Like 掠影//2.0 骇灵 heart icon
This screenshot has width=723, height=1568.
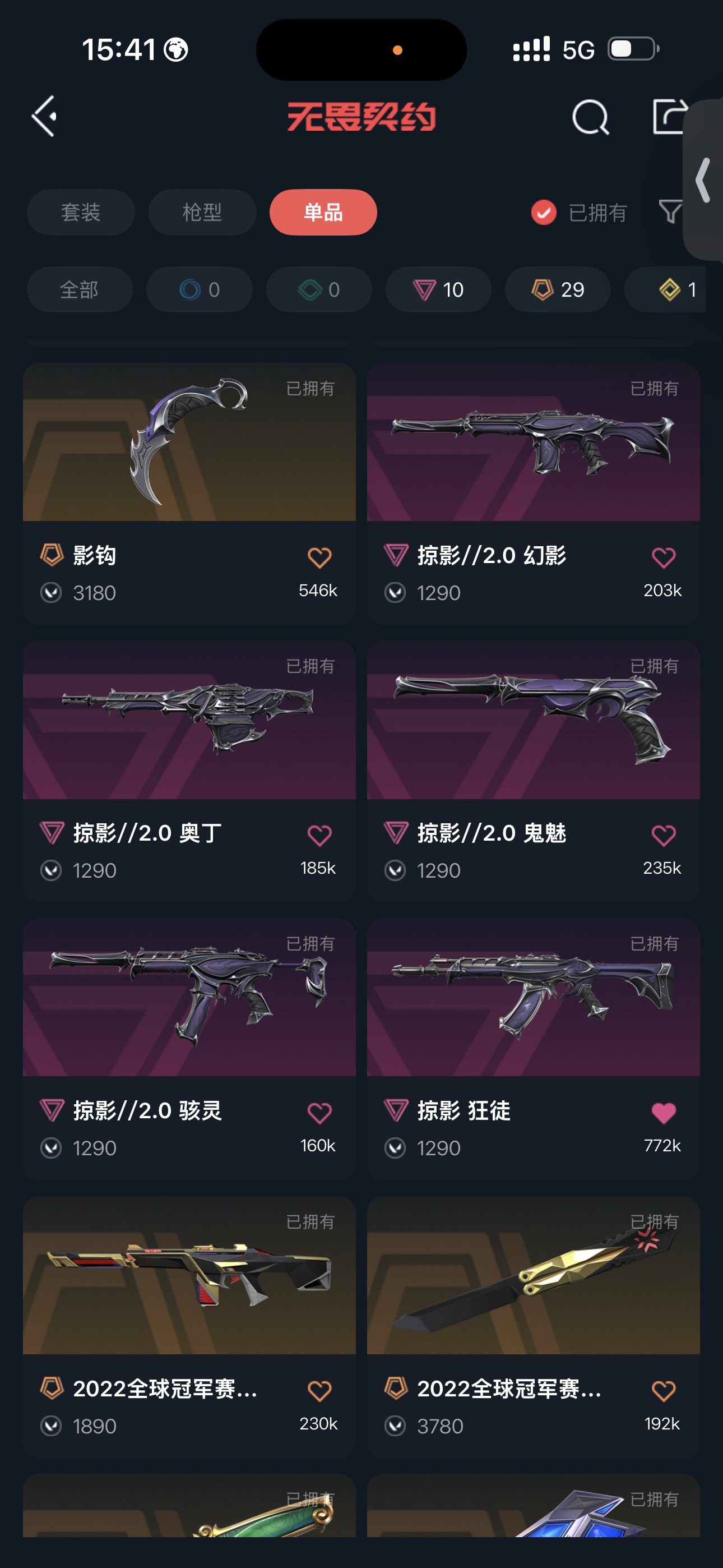pyautogui.click(x=319, y=1113)
